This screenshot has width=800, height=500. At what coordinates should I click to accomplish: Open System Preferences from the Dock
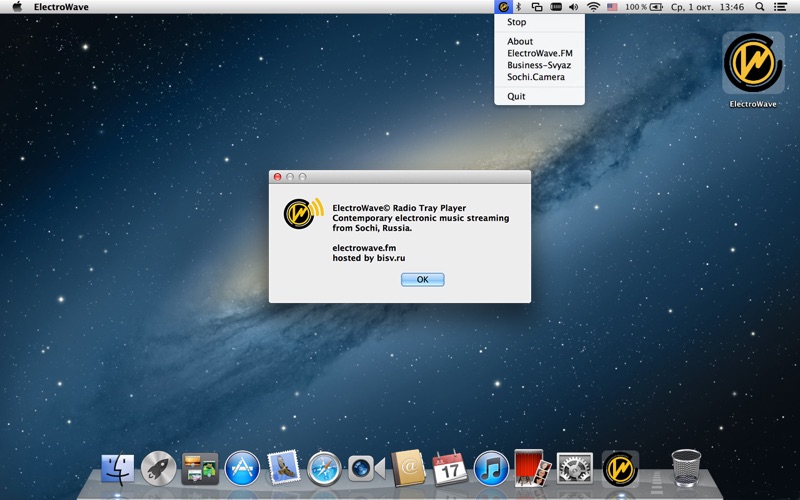pyautogui.click(x=574, y=468)
